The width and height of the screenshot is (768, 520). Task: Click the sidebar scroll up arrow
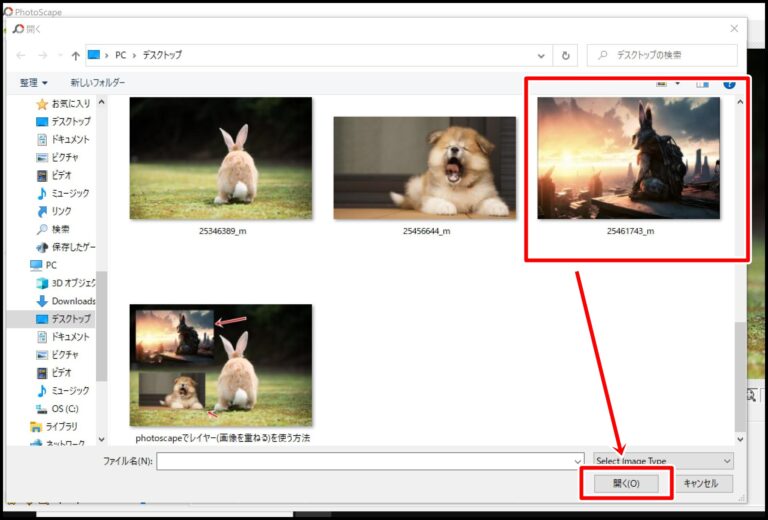pyautogui.click(x=101, y=102)
